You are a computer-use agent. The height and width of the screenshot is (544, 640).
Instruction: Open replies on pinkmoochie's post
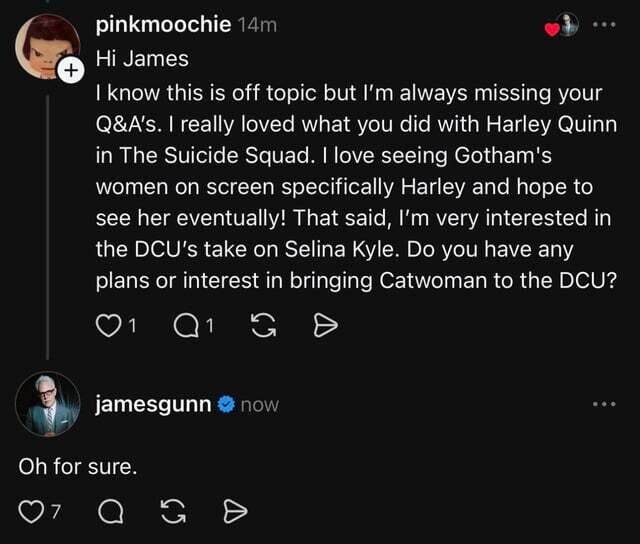click(x=188, y=325)
